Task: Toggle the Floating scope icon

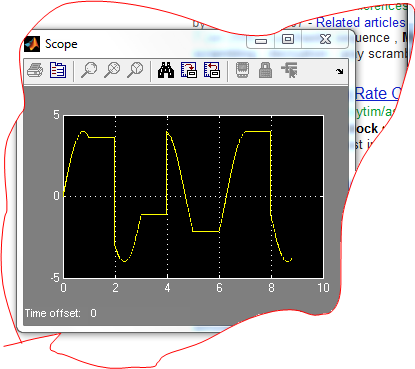Action: [x=242, y=70]
